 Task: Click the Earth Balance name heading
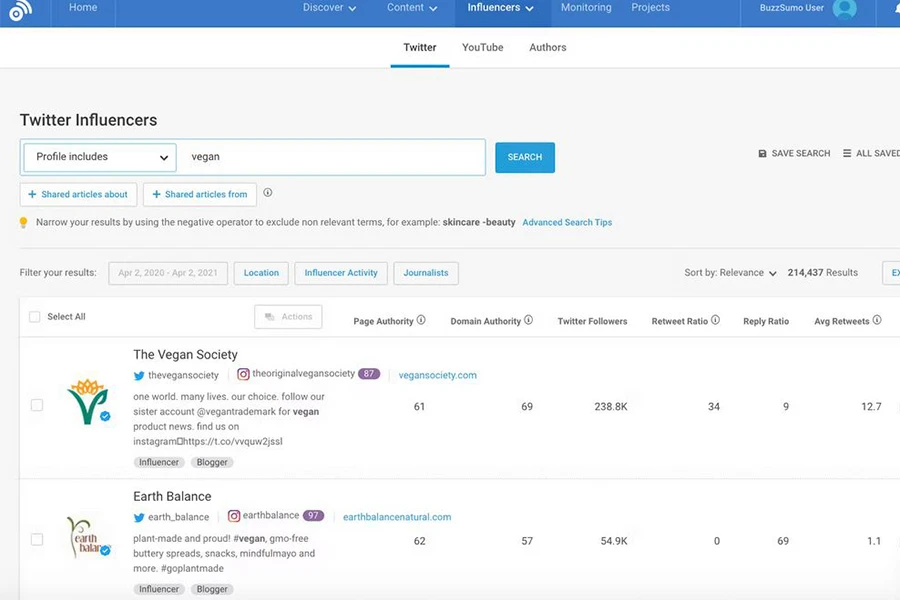coord(172,496)
